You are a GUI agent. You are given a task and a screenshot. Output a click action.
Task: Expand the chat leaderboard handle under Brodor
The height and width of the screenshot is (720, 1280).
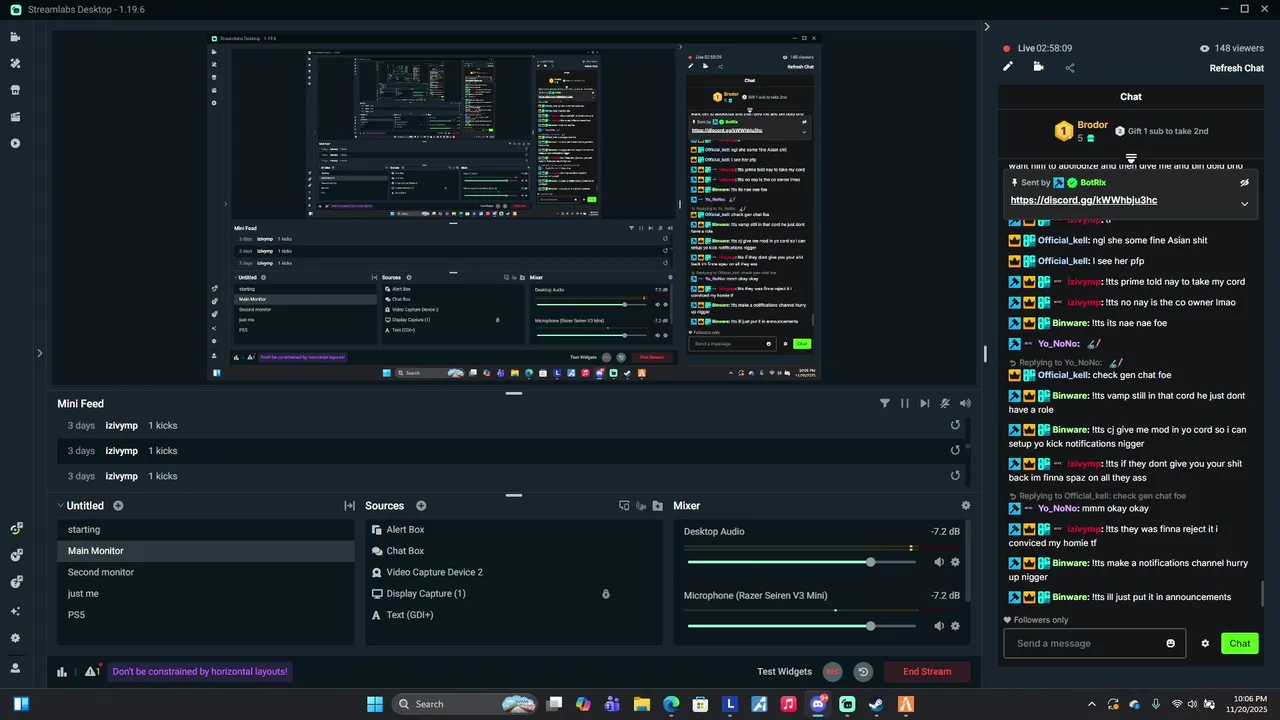[x=1131, y=158]
